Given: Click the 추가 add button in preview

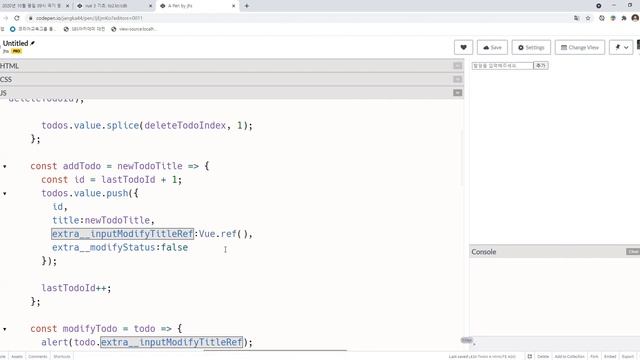Looking at the screenshot, I should (541, 66).
